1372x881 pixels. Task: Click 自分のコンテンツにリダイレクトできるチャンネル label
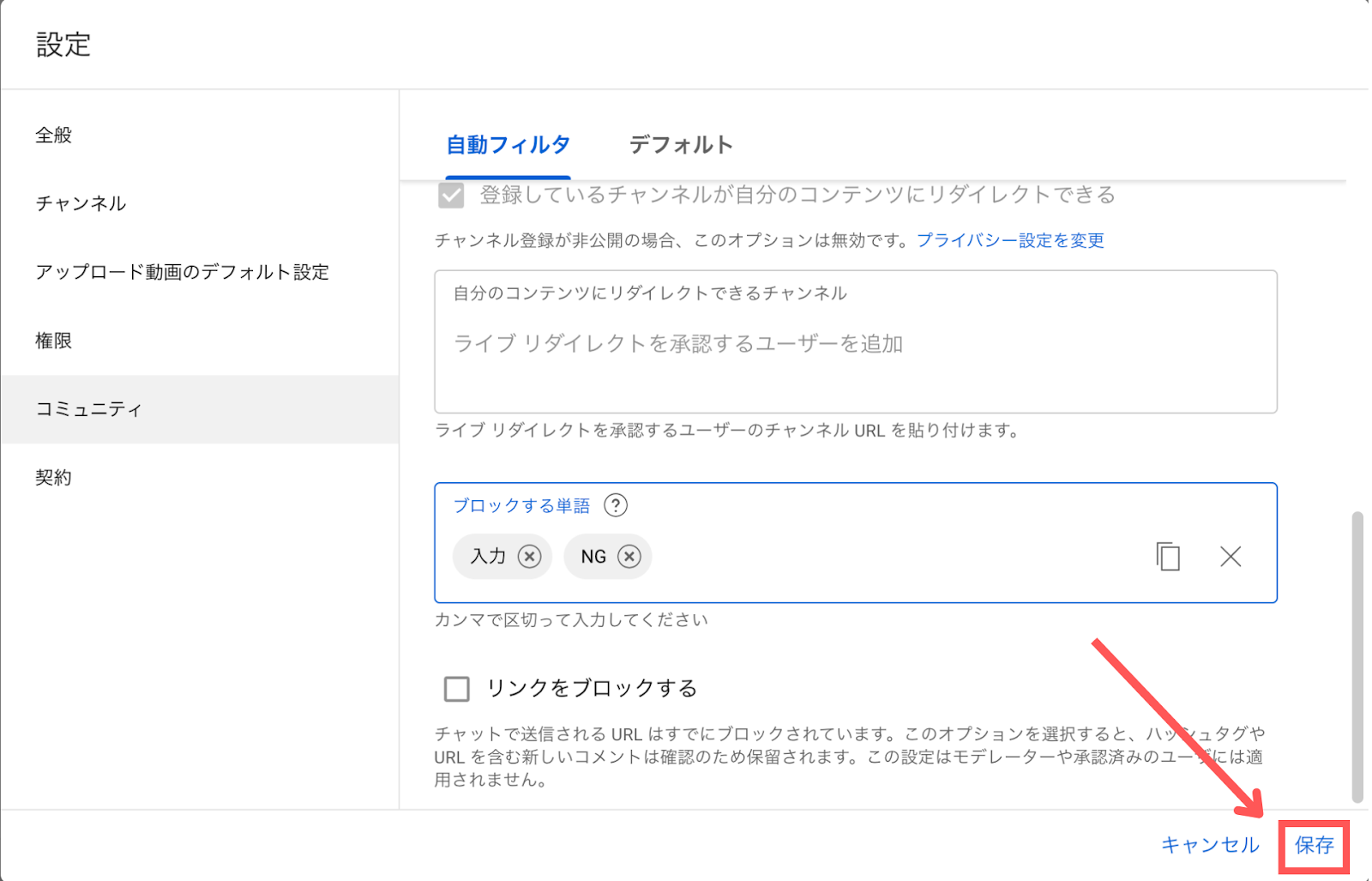[650, 293]
